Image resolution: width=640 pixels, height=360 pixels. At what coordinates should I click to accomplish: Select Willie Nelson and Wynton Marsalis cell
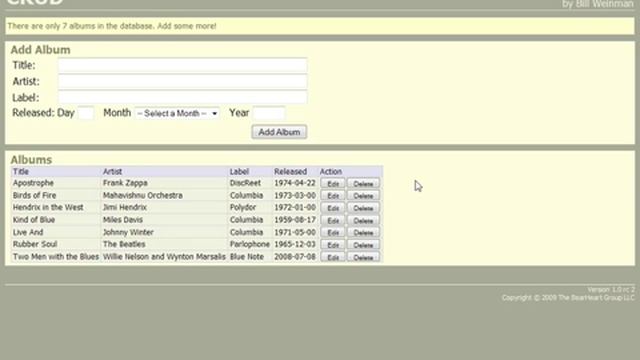(164, 257)
